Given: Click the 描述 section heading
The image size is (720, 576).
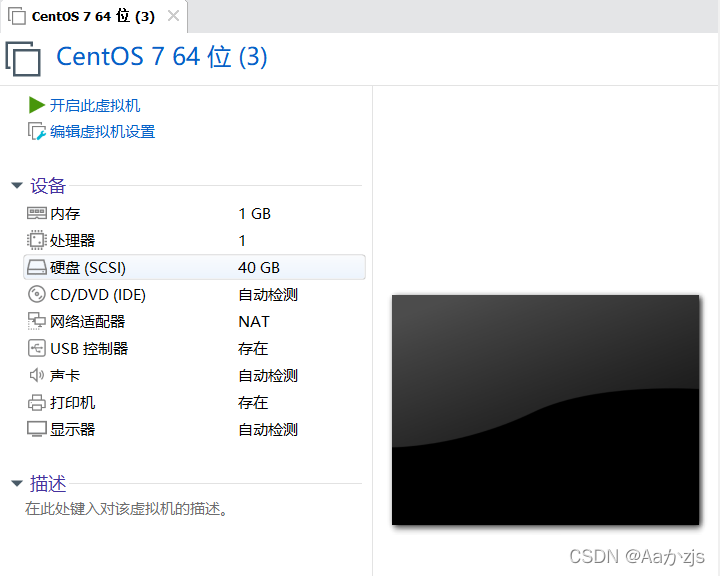Looking at the screenshot, I should (x=48, y=483).
